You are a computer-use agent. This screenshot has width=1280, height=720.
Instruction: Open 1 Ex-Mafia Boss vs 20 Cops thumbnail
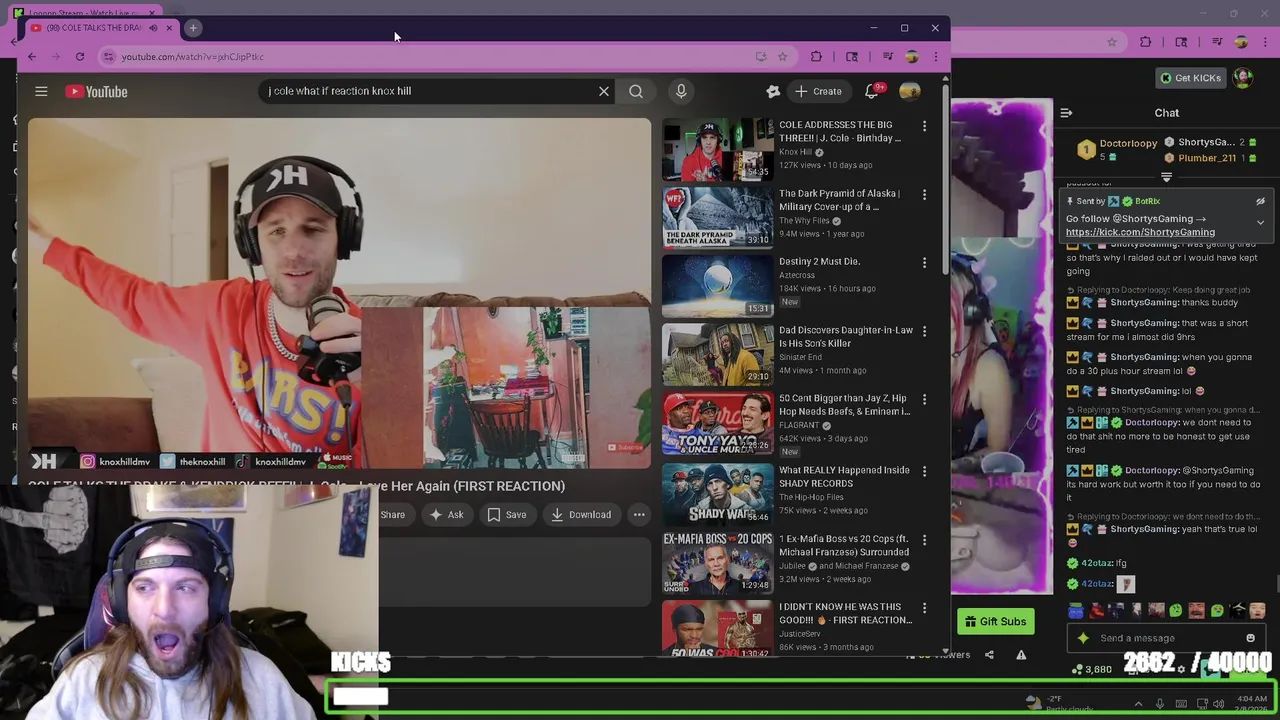point(717,562)
